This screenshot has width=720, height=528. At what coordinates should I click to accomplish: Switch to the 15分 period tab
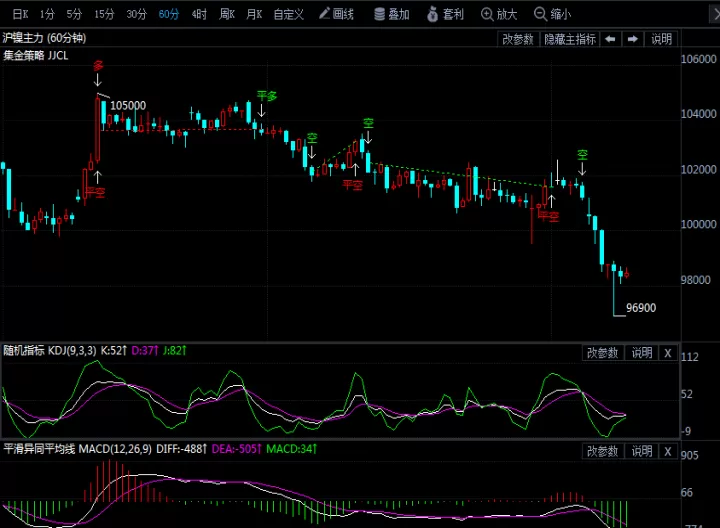coord(104,14)
